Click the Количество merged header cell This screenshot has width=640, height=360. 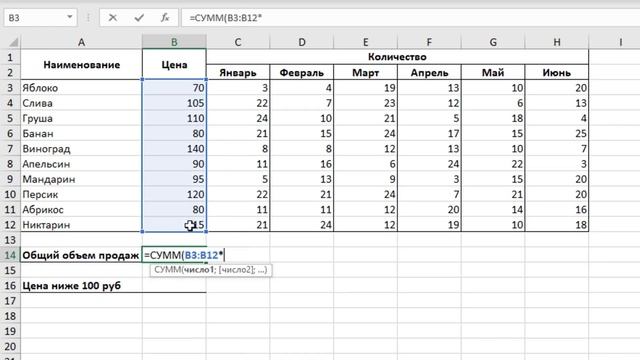pos(397,57)
